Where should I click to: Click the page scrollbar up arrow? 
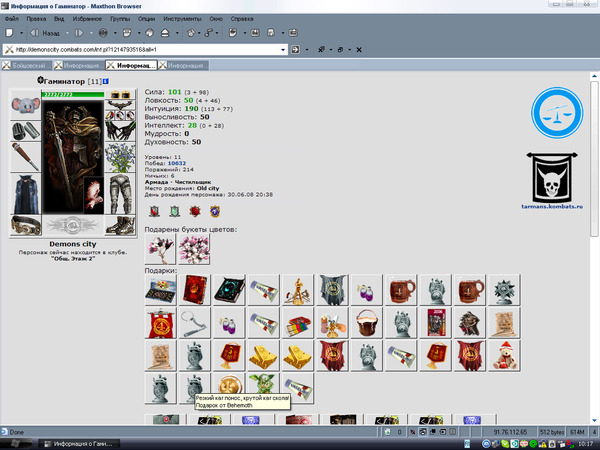pyautogui.click(x=594, y=76)
